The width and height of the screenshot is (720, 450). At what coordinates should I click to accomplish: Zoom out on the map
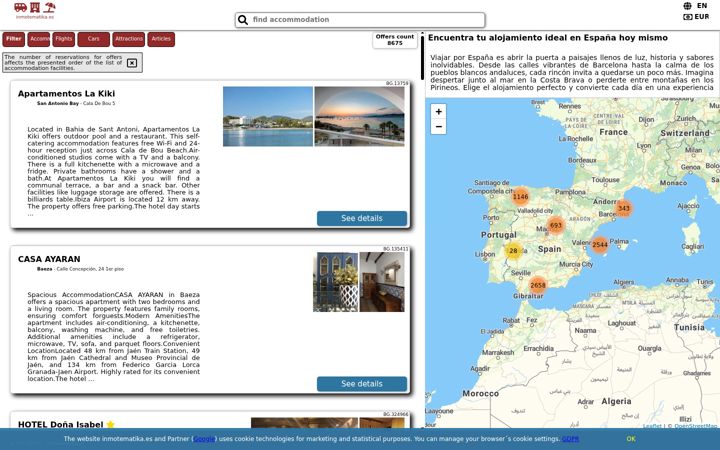click(x=439, y=126)
